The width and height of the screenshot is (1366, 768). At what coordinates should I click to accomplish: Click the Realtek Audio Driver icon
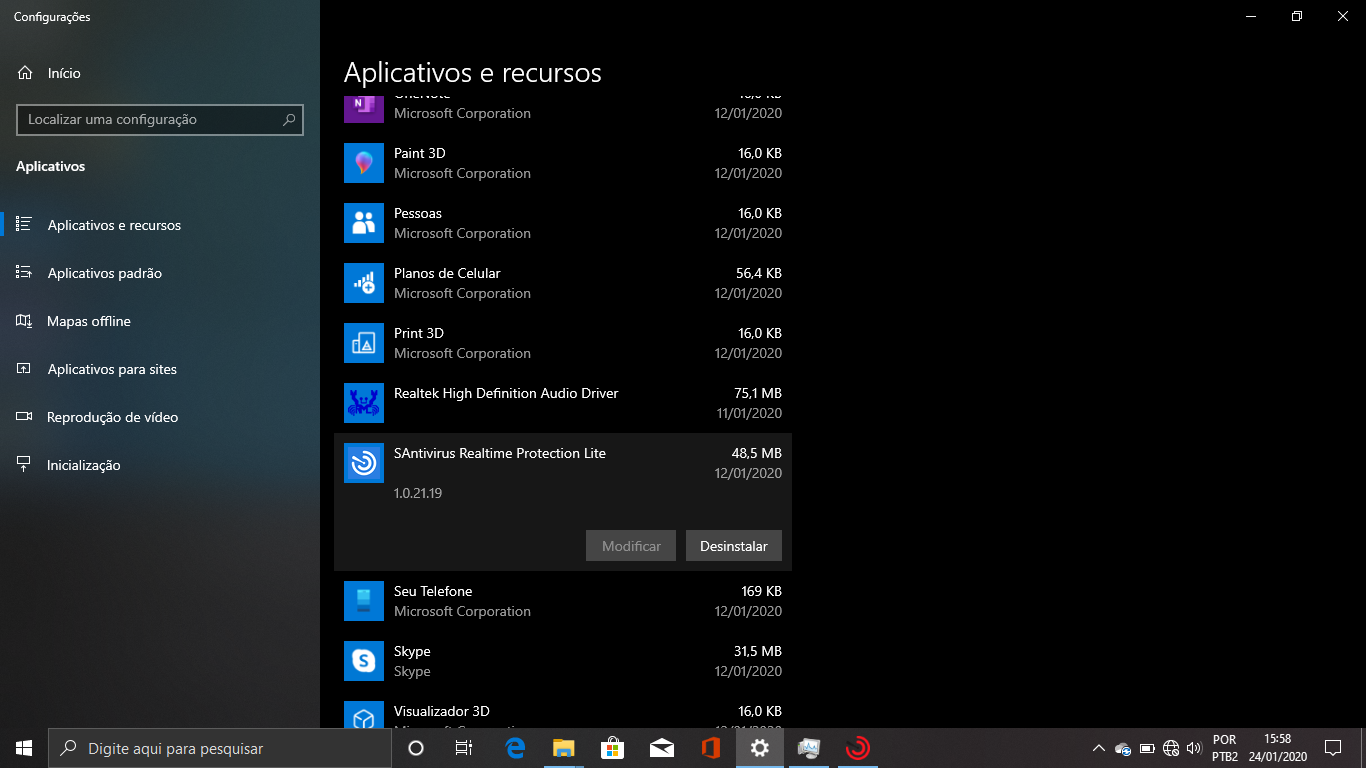pos(364,403)
